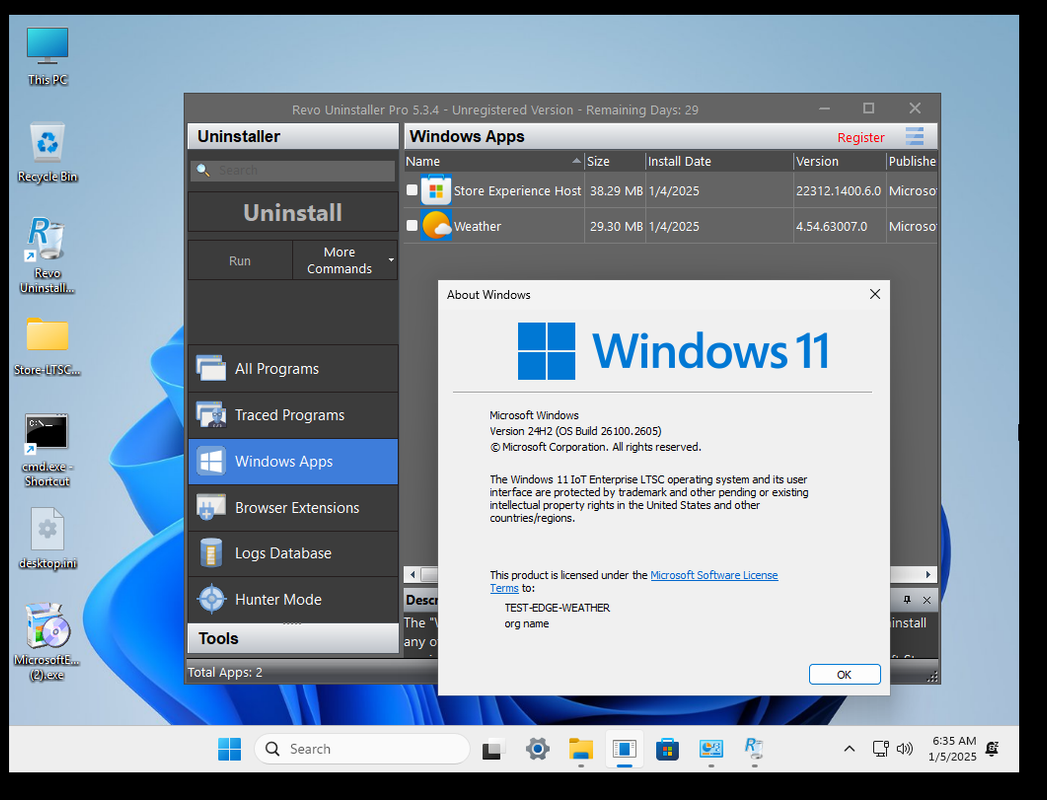The width and height of the screenshot is (1047, 800).
Task: Check the Weather app checkbox
Action: 412,226
